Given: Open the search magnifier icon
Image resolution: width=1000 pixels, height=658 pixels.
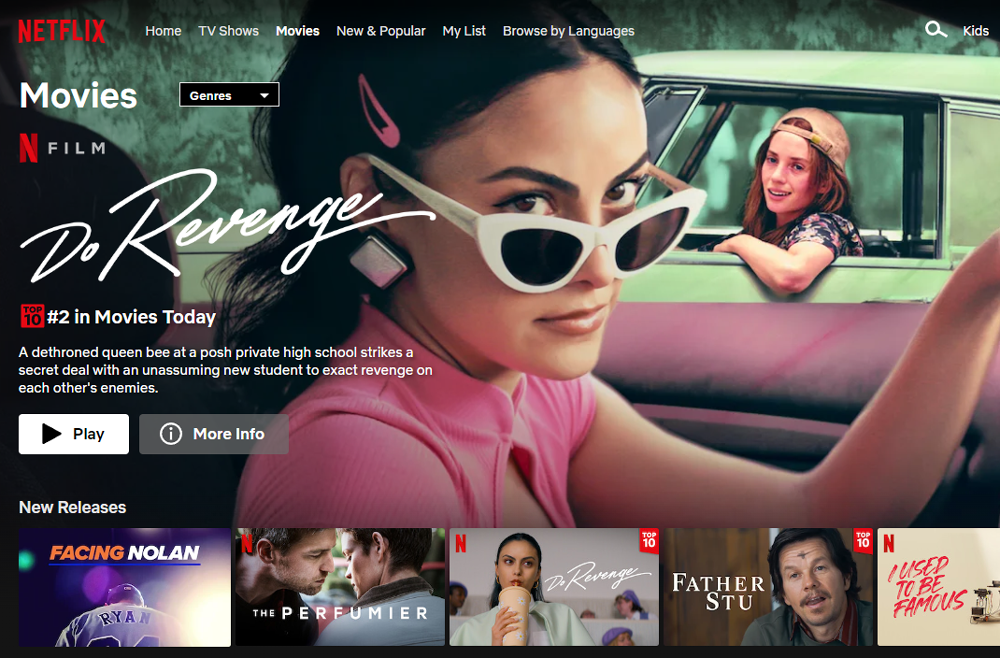Looking at the screenshot, I should [x=936, y=29].
